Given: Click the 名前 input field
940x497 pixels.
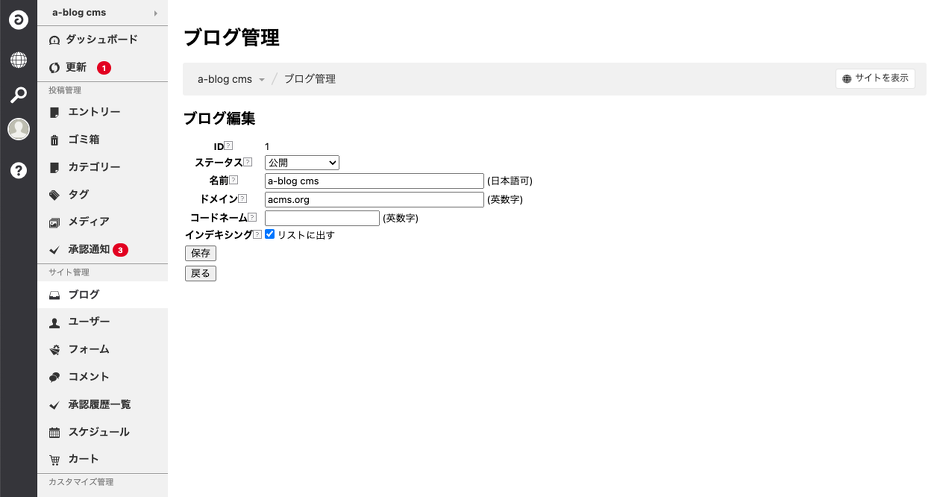Looking at the screenshot, I should click(x=374, y=181).
